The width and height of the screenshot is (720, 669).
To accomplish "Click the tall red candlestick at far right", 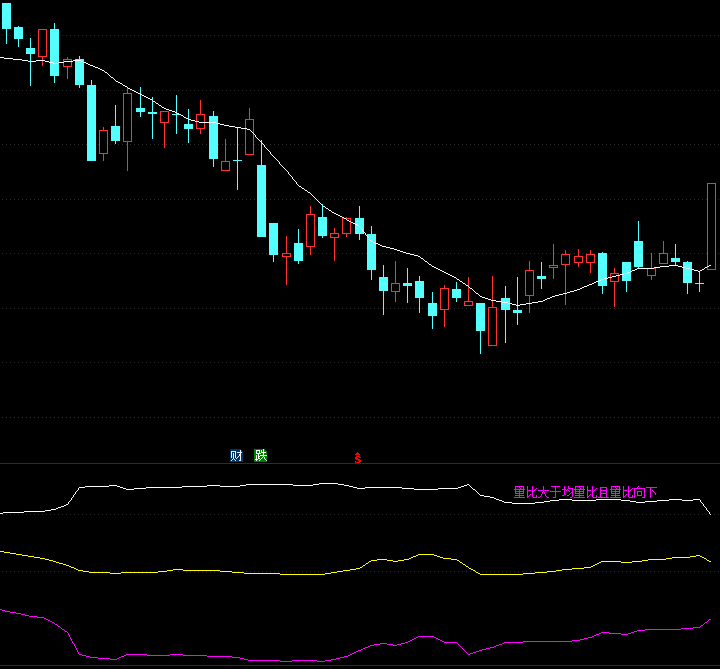I will [711, 226].
